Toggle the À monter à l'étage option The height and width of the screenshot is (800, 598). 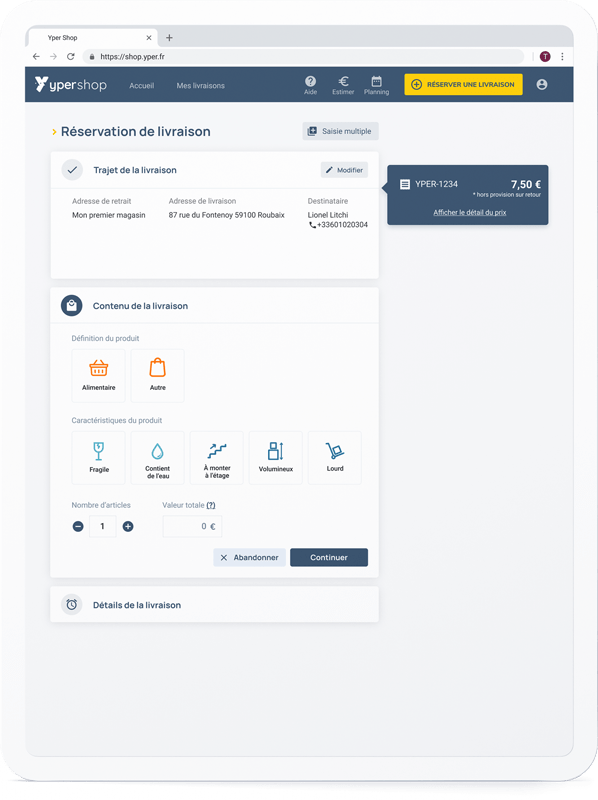pyautogui.click(x=217, y=458)
